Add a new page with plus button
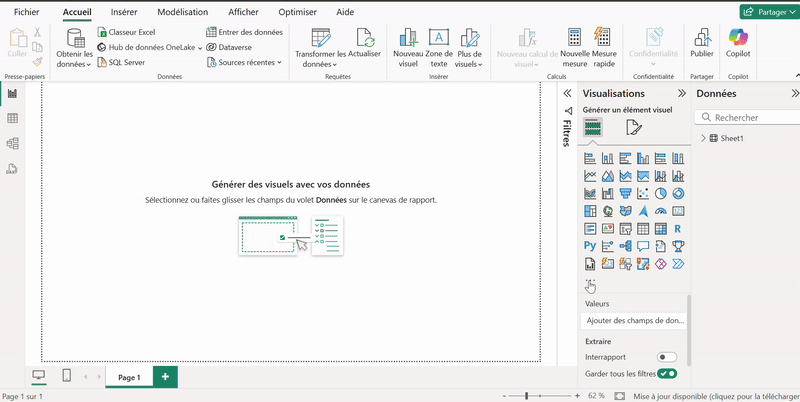 pos(165,377)
